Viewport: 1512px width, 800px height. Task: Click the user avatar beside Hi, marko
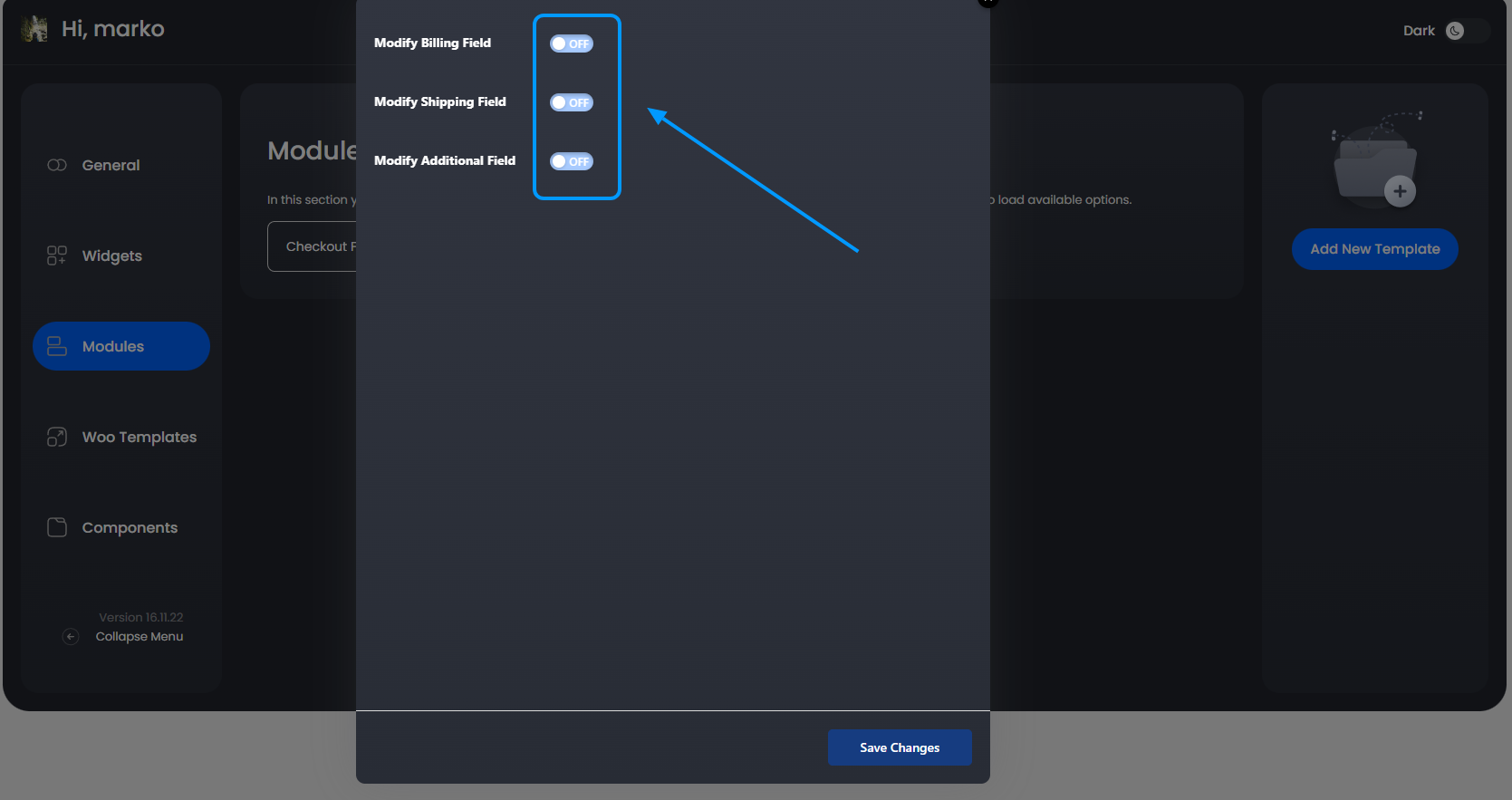pos(34,29)
